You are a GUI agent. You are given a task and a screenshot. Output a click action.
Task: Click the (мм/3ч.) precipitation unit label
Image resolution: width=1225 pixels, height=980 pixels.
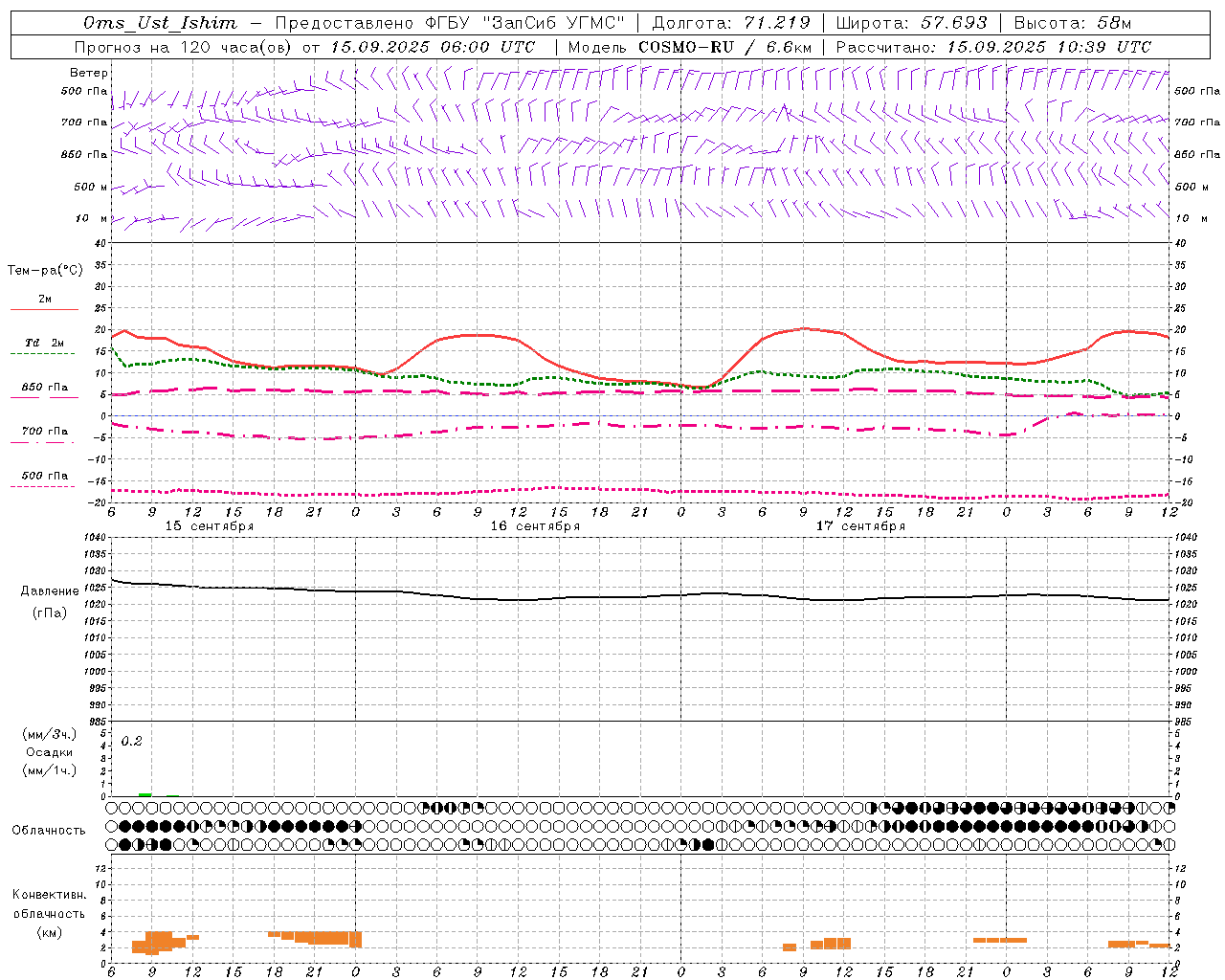[x=50, y=734]
